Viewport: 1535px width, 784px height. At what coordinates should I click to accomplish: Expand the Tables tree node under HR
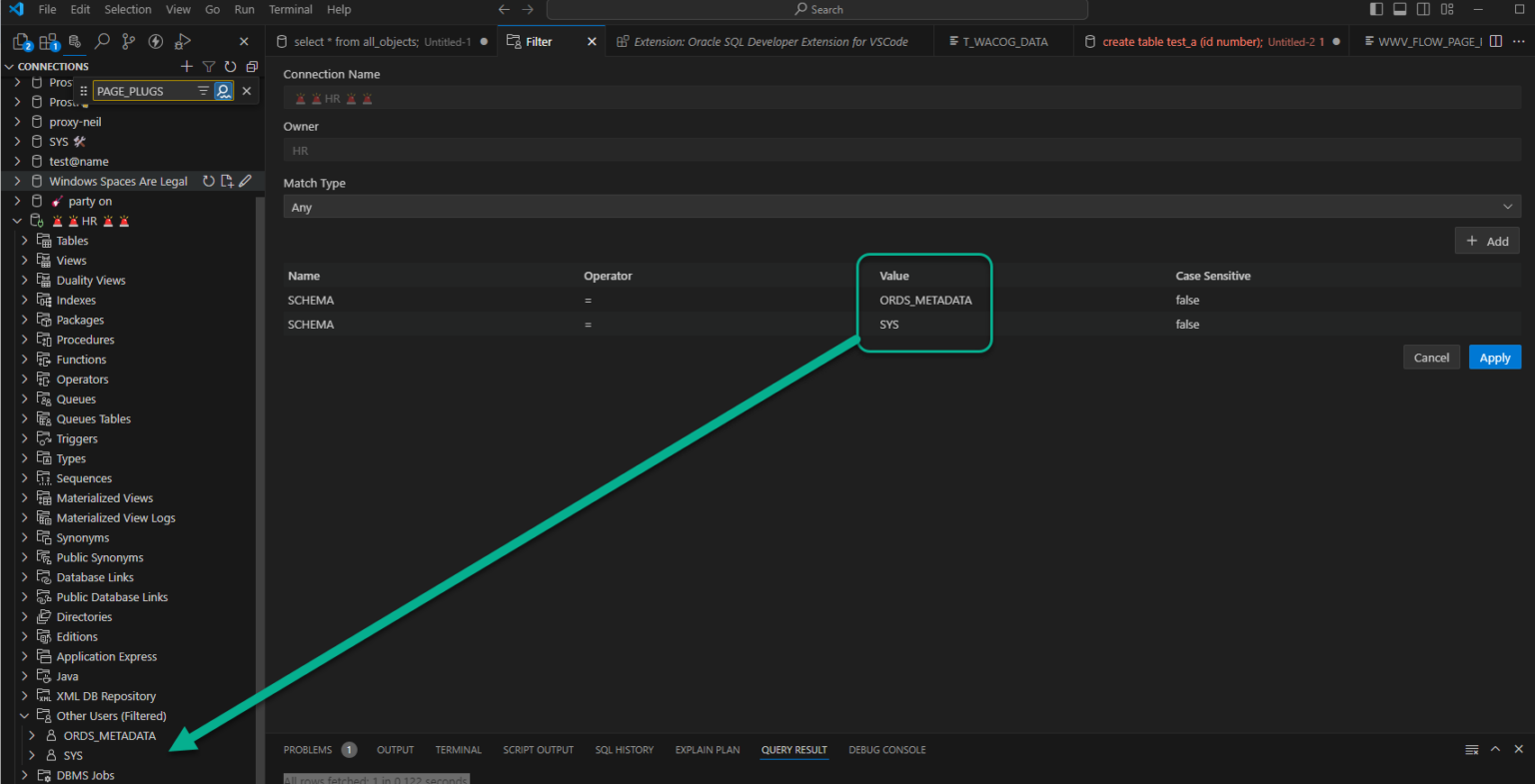pyautogui.click(x=24, y=240)
